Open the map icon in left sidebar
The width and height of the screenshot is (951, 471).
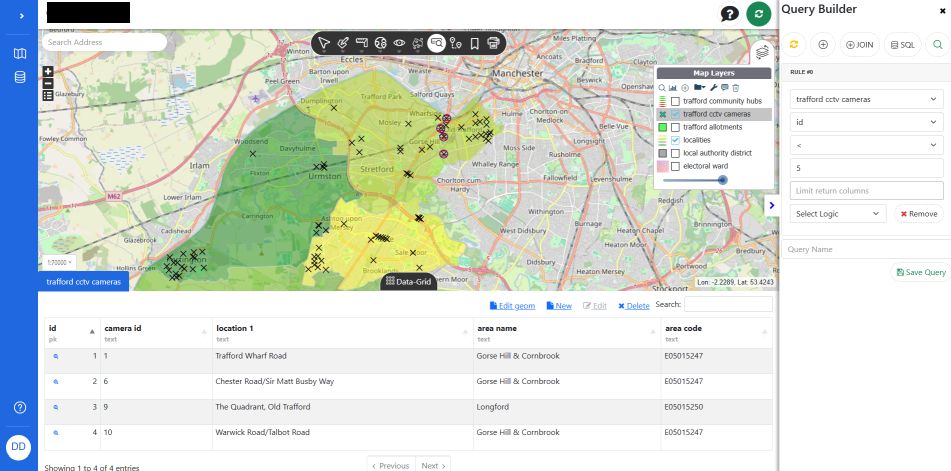tap(20, 54)
